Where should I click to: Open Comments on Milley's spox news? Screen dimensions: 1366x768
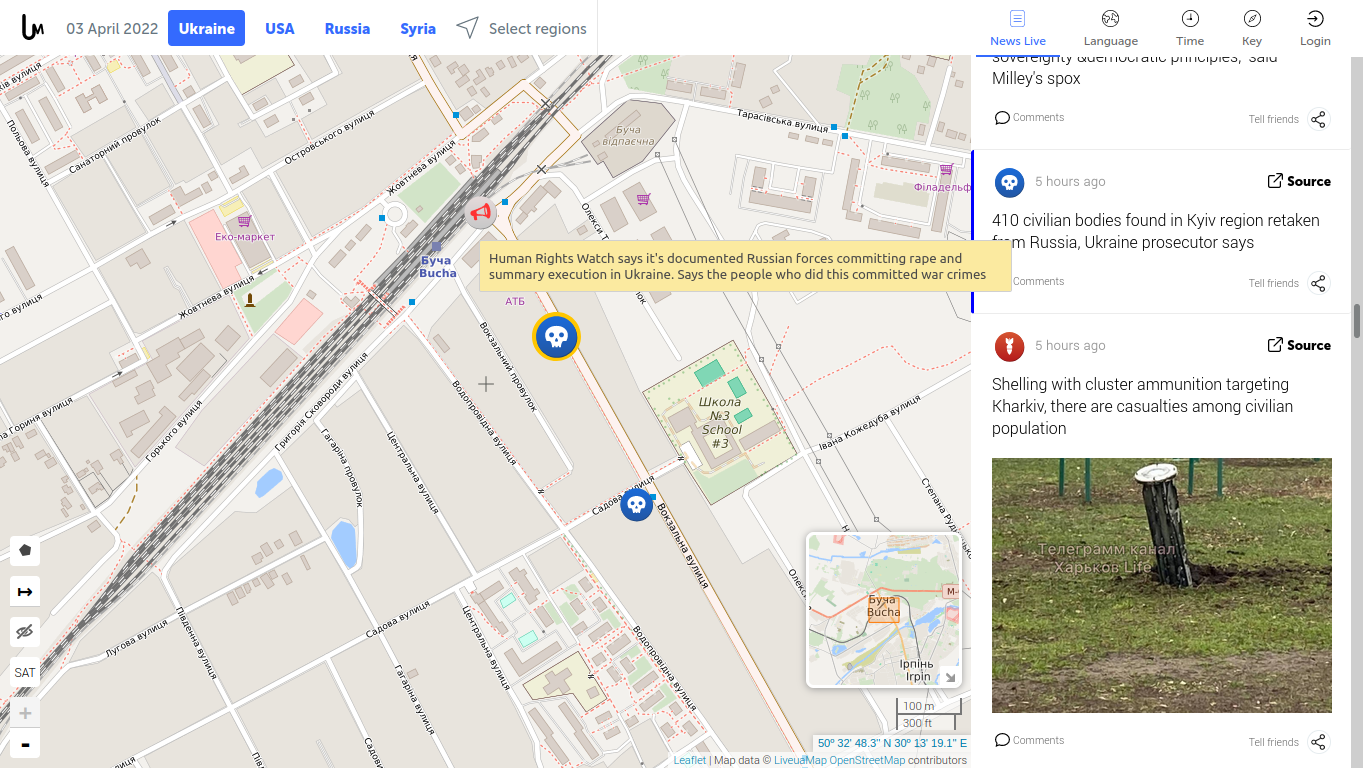tap(1029, 117)
